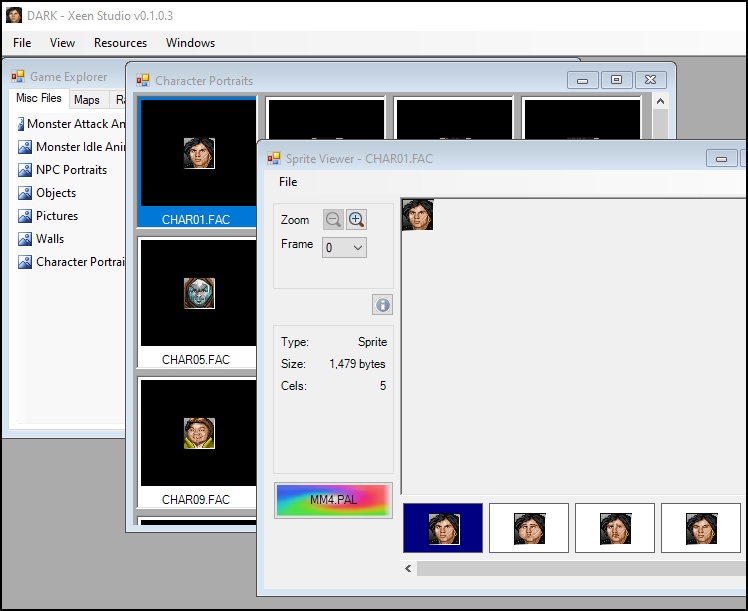Select the CHAR09.FAC portrait thumbnail
The width and height of the screenshot is (748, 611).
click(197, 442)
